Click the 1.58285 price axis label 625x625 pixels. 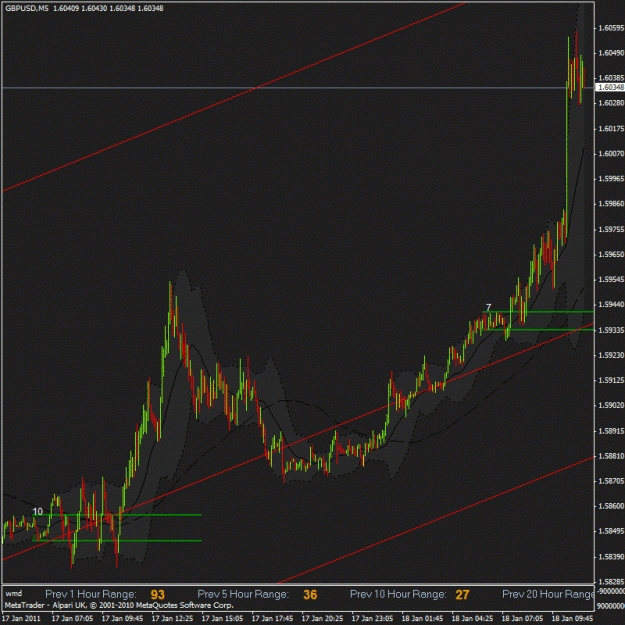[611, 582]
